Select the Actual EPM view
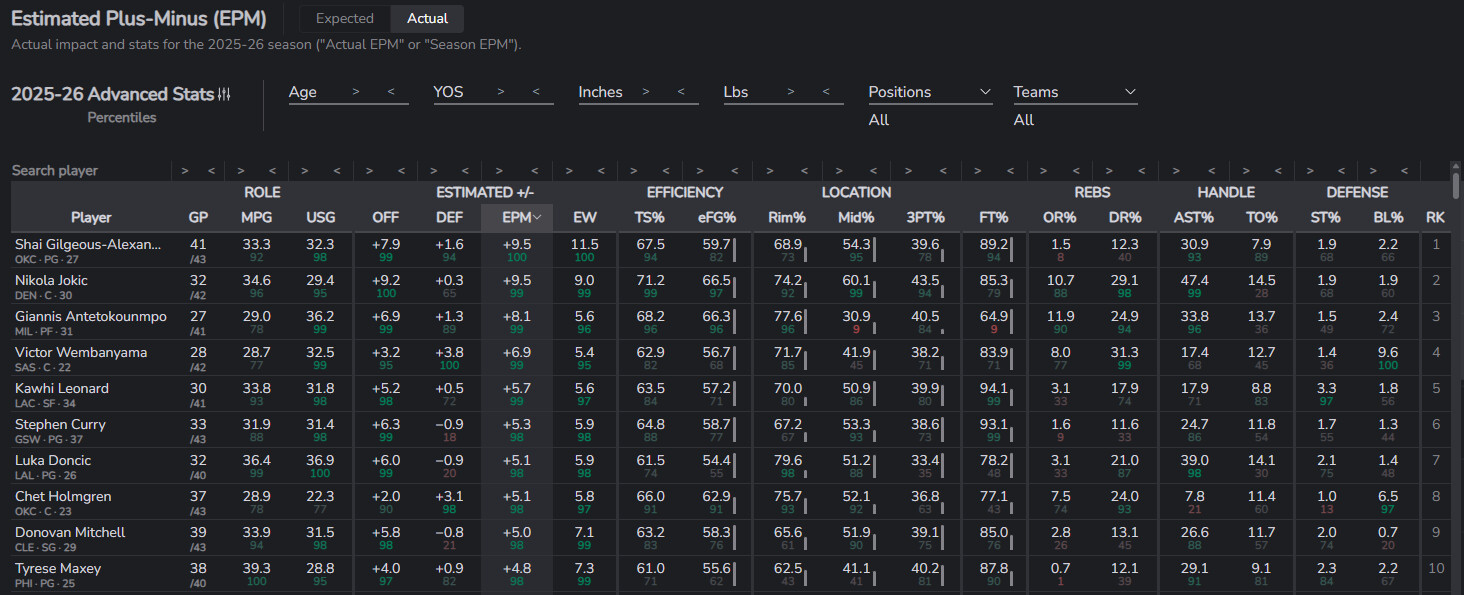Screen dimensions: 1464x595 [427, 18]
